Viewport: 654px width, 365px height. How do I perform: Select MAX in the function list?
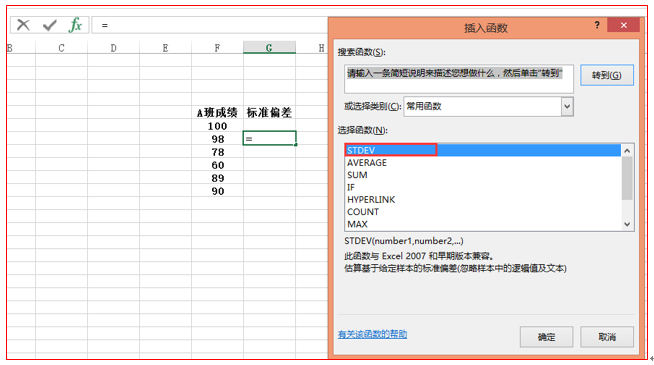coord(483,224)
